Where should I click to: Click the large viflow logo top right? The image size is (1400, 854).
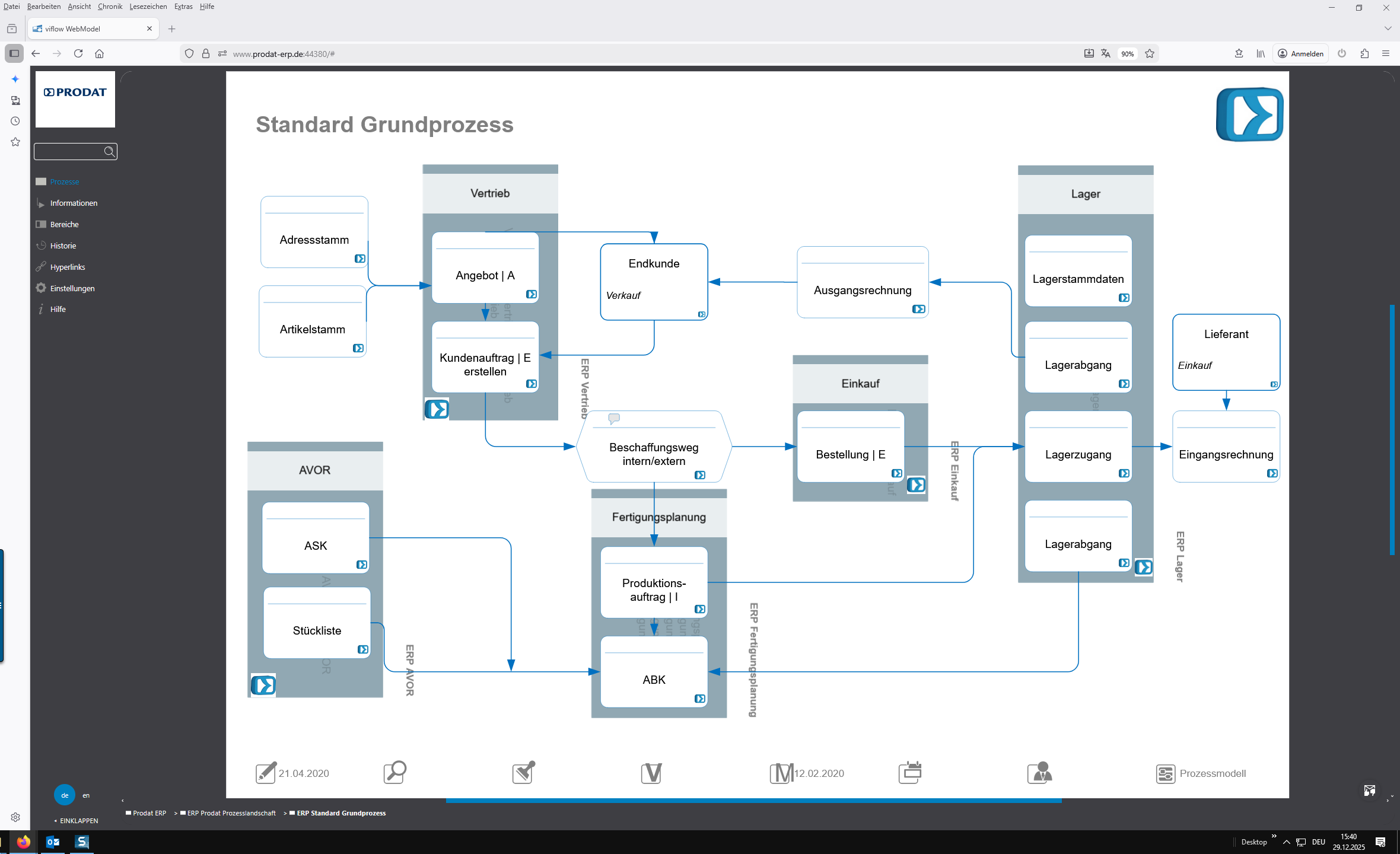(1249, 114)
